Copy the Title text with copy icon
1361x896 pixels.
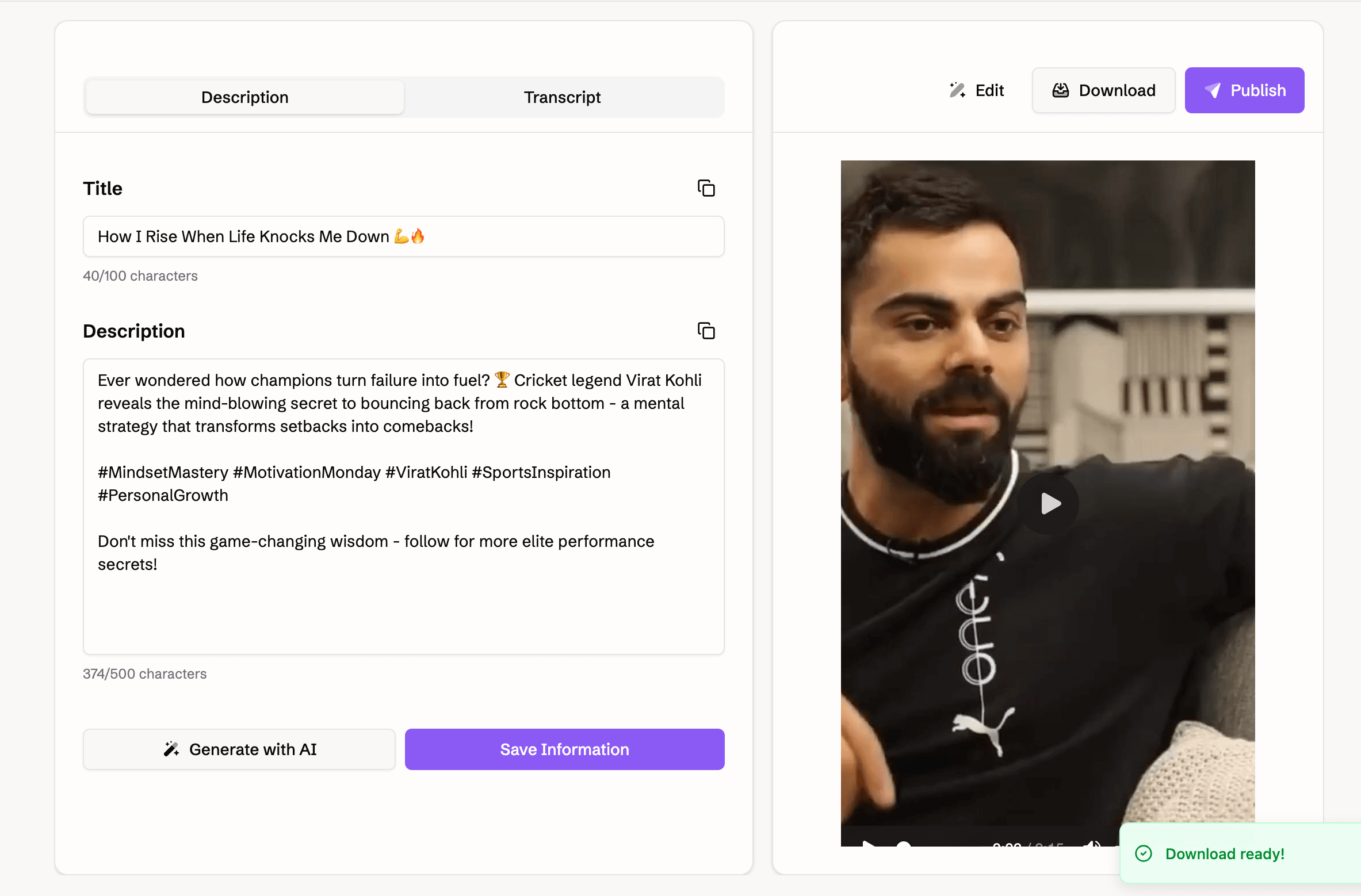706,188
